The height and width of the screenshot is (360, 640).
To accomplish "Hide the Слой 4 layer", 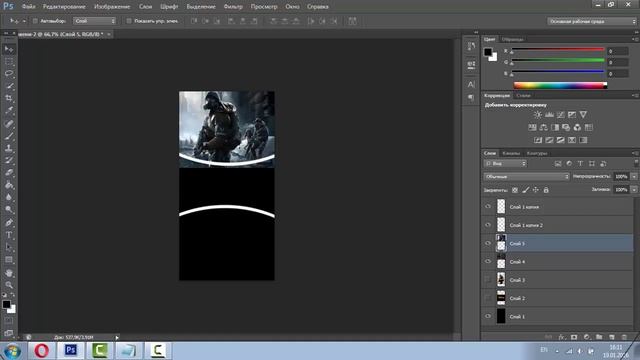I will (488, 262).
